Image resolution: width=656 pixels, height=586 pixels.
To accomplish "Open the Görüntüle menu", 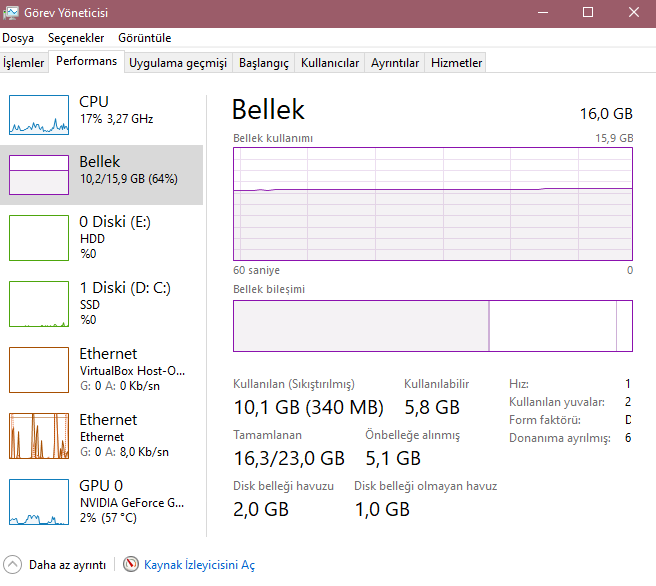I will pyautogui.click(x=144, y=38).
